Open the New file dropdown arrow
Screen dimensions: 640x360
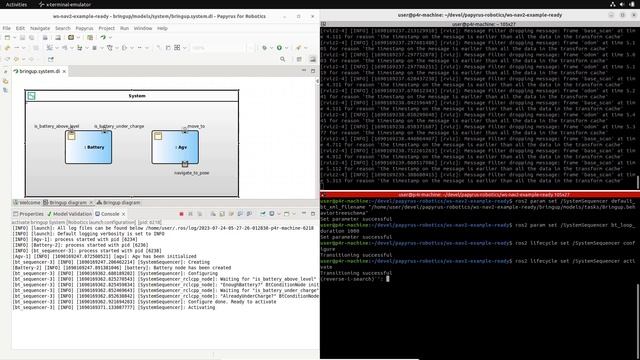pos(15,38)
